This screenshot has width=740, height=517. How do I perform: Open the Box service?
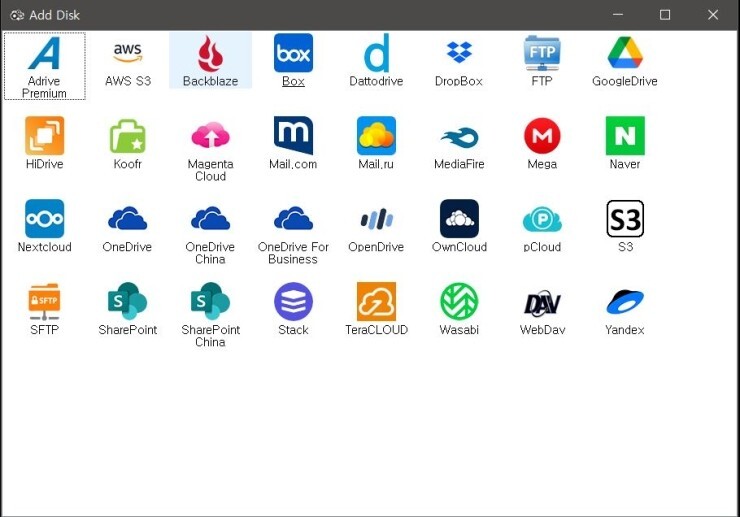[293, 53]
